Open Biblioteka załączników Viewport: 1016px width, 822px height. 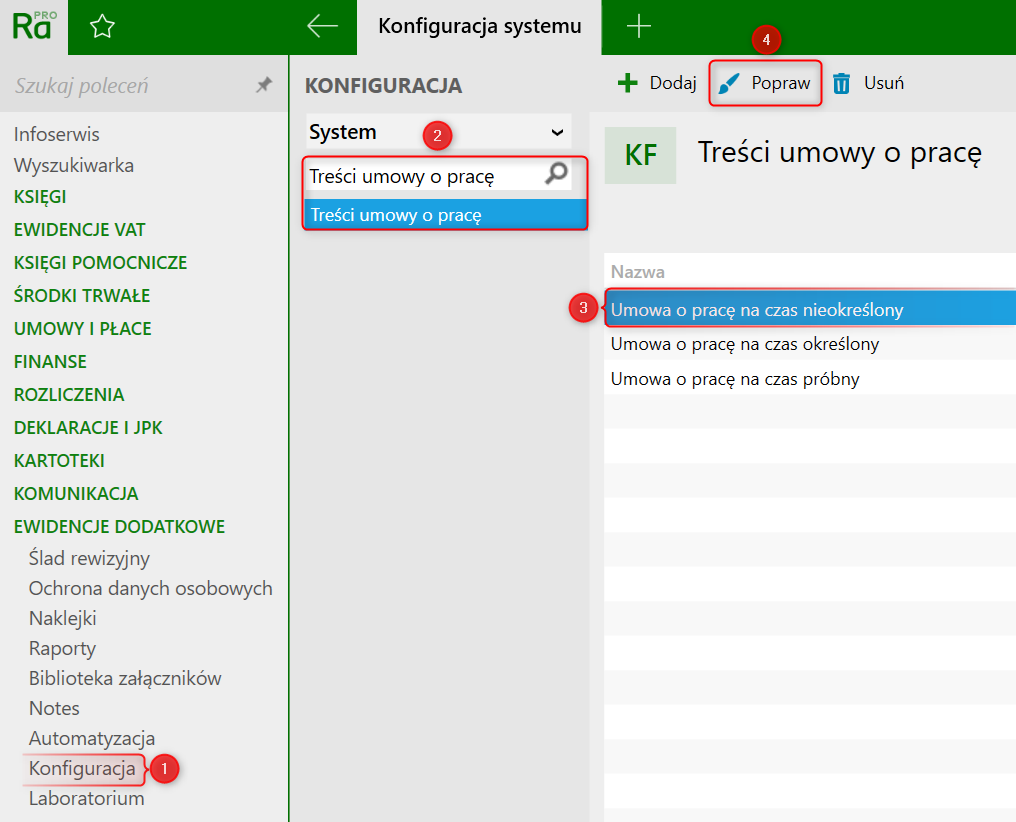[125, 678]
